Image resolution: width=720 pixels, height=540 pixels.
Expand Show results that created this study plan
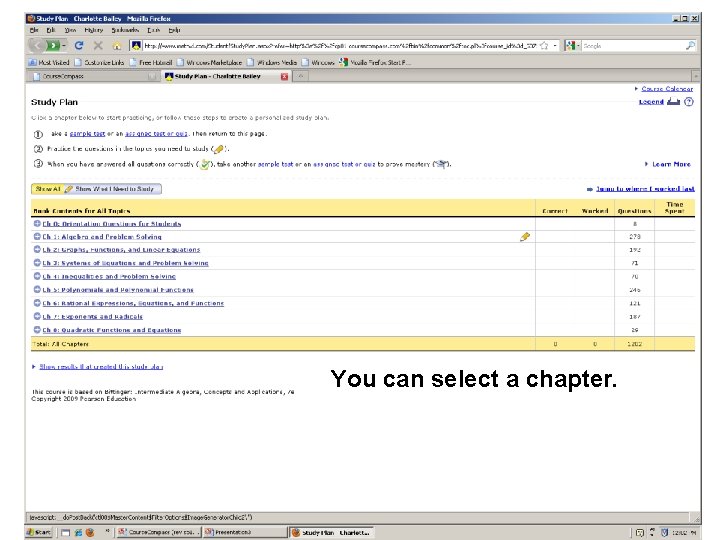(x=101, y=366)
